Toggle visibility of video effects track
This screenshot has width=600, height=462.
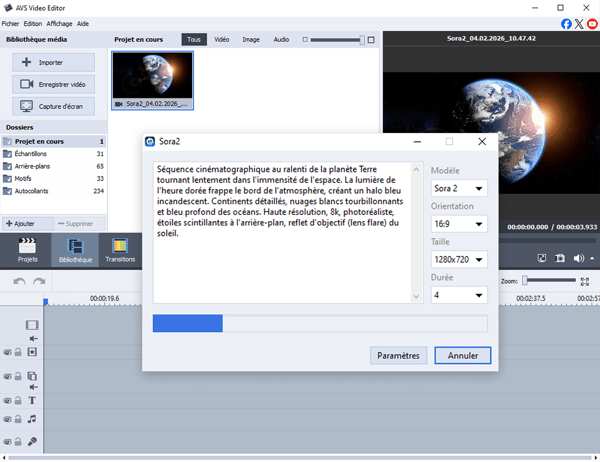pos(7,352)
